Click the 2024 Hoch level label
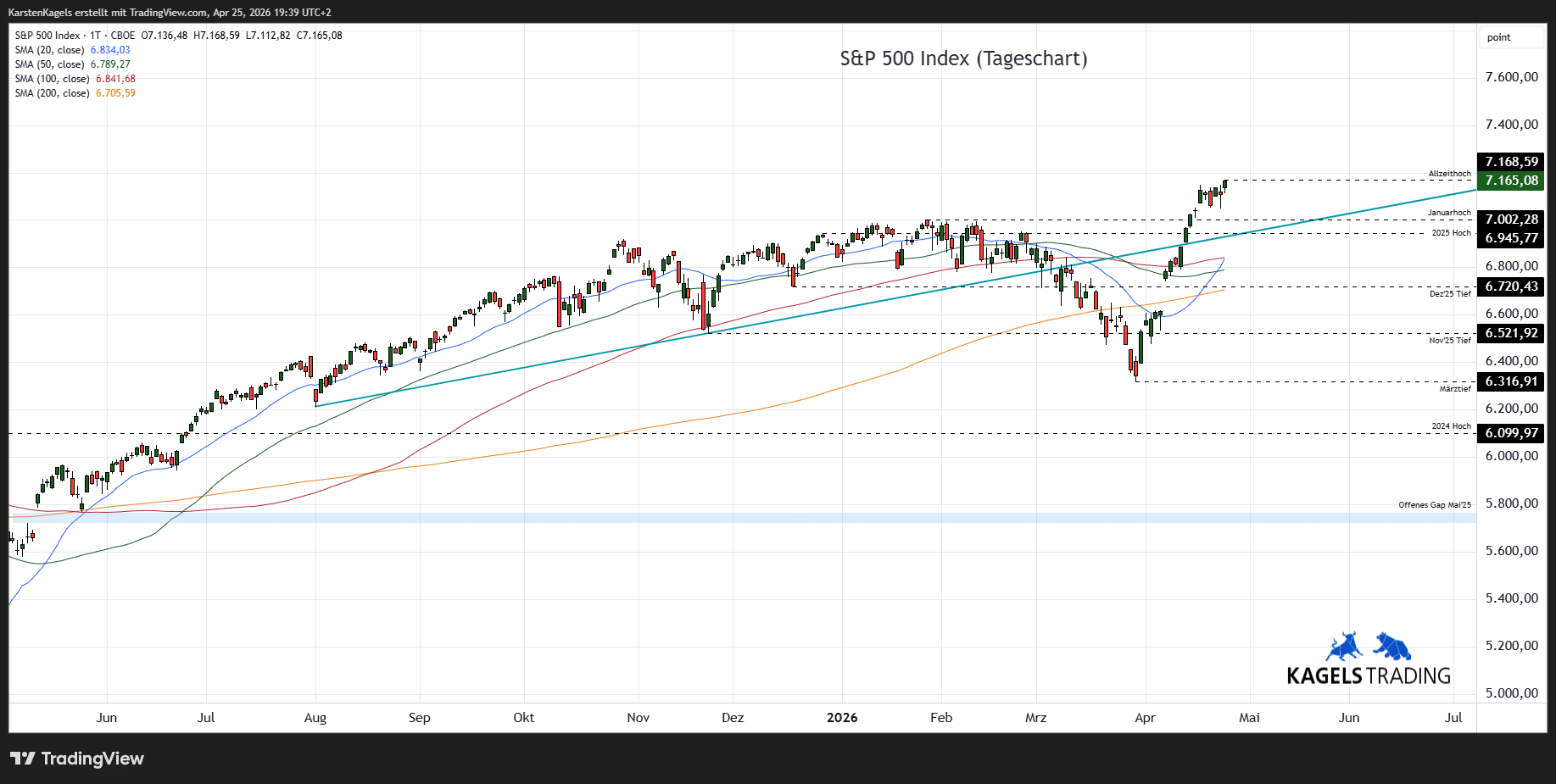Screen dimensions: 1556x784 [x=1451, y=426]
